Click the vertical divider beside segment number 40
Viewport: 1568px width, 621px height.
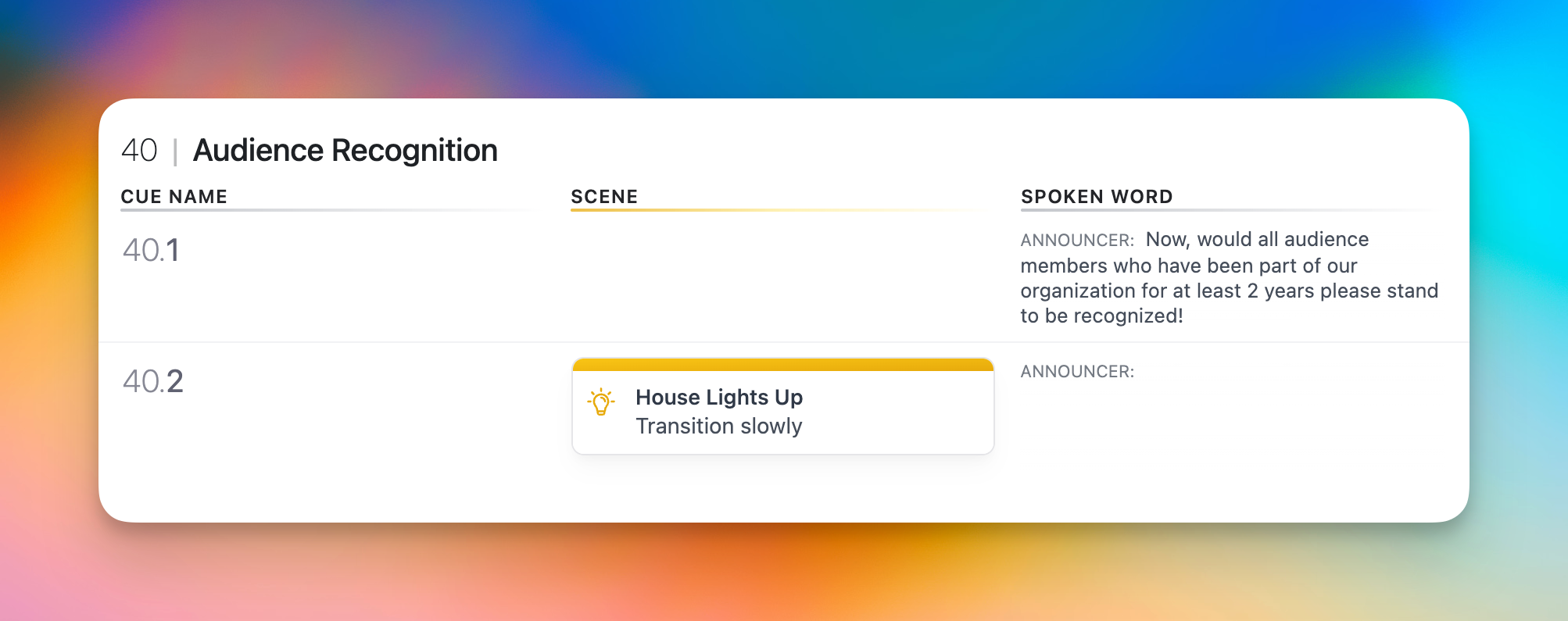(x=175, y=152)
